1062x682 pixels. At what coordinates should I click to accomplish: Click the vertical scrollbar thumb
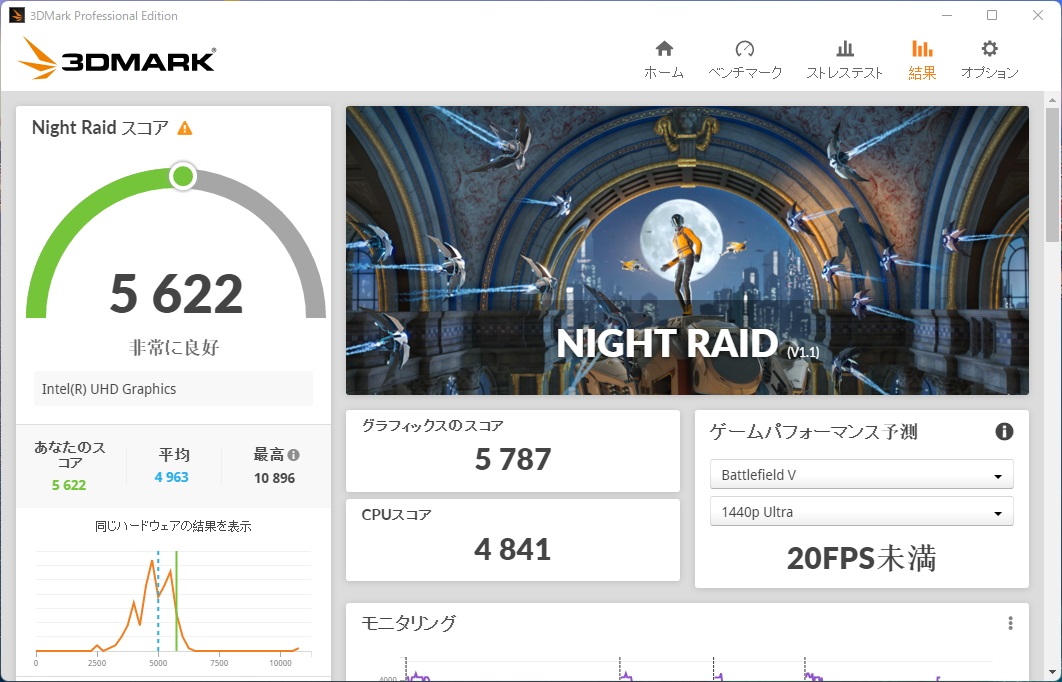pyautogui.click(x=1052, y=175)
